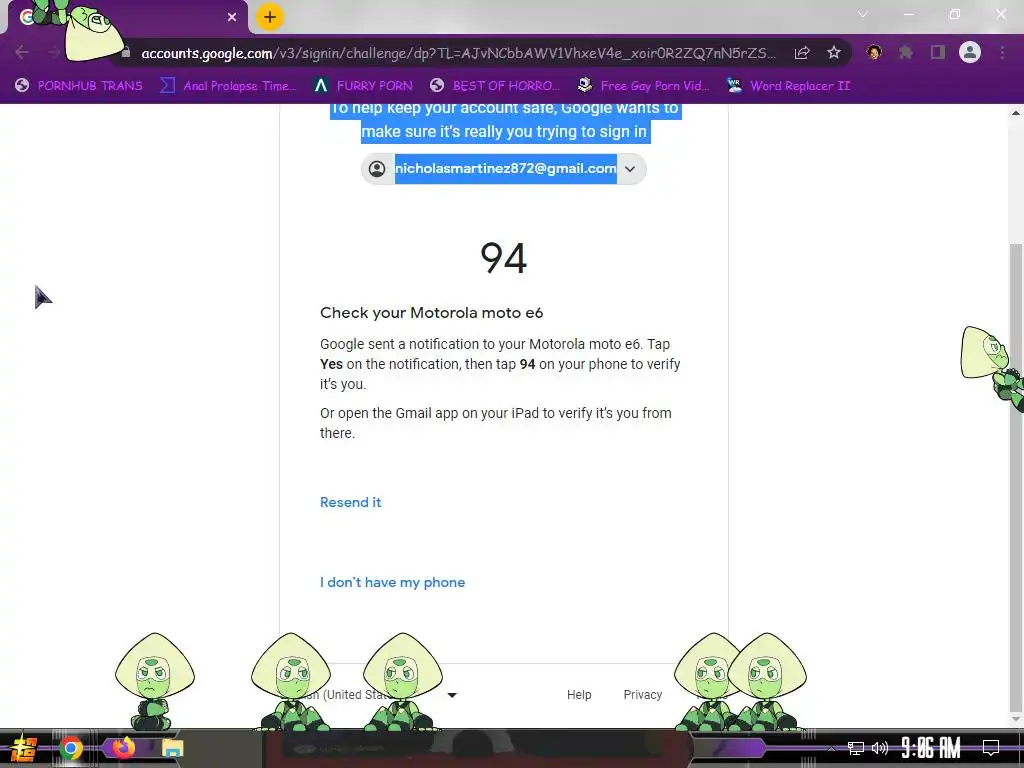Viewport: 1024px width, 768px height.
Task: Click the address bar URL
Action: [x=457, y=53]
